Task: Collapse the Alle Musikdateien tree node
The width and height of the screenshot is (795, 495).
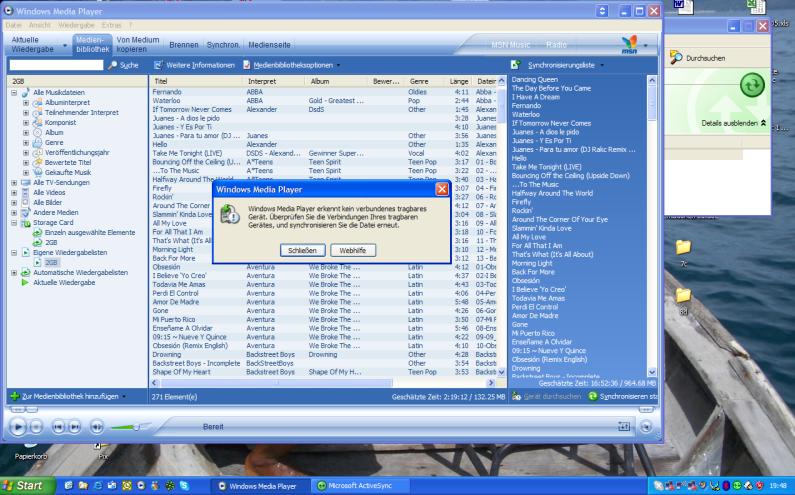Action: tap(14, 93)
